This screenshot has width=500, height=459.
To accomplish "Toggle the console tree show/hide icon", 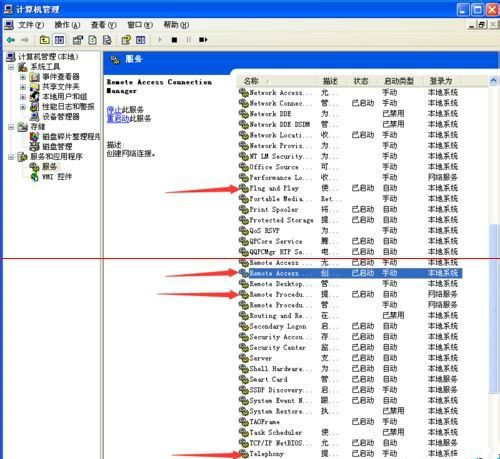I will (59, 40).
